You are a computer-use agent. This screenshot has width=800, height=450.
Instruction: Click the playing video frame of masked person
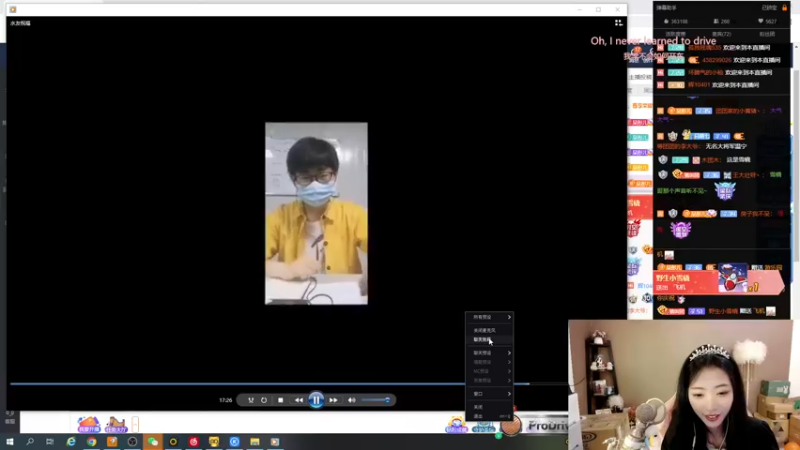click(x=316, y=213)
